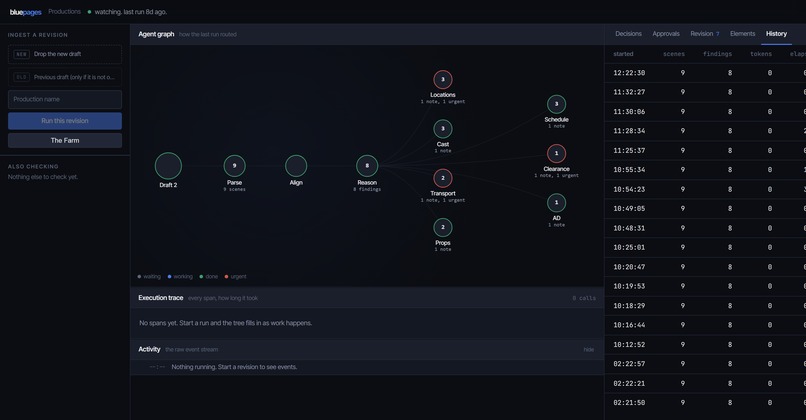Click 'Nothing running' activity message
The image size is (806, 420).
click(x=234, y=367)
